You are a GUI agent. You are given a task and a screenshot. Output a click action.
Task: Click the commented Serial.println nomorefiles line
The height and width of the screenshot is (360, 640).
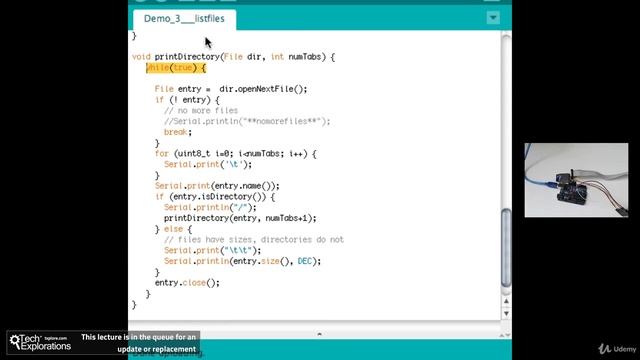click(x=247, y=121)
